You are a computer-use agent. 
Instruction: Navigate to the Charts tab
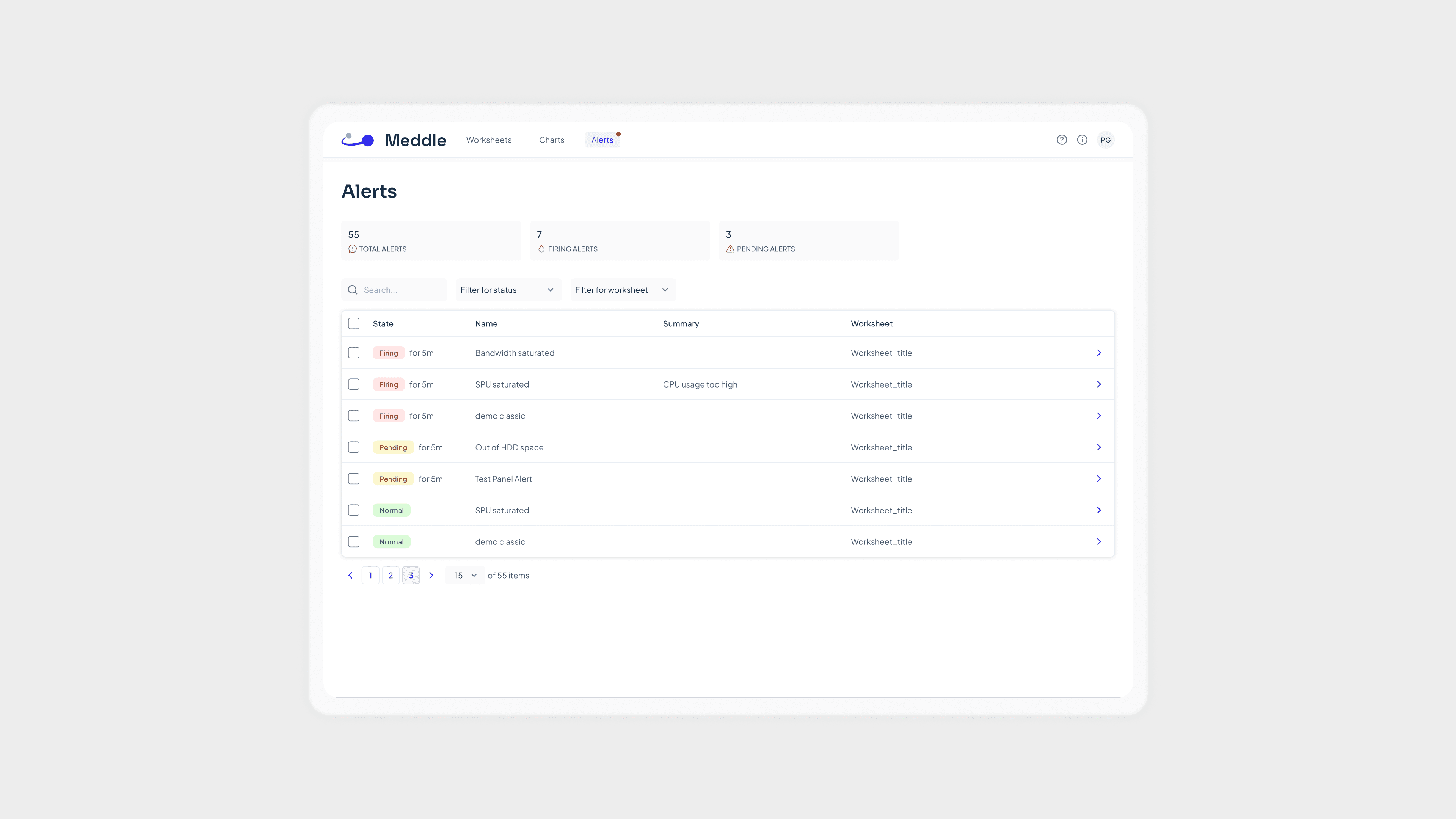(551, 140)
